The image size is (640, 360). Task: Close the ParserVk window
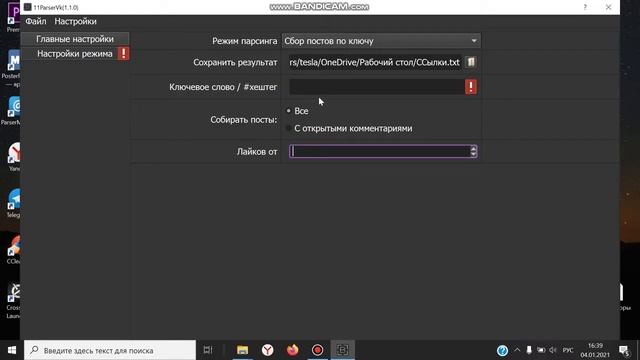point(608,7)
